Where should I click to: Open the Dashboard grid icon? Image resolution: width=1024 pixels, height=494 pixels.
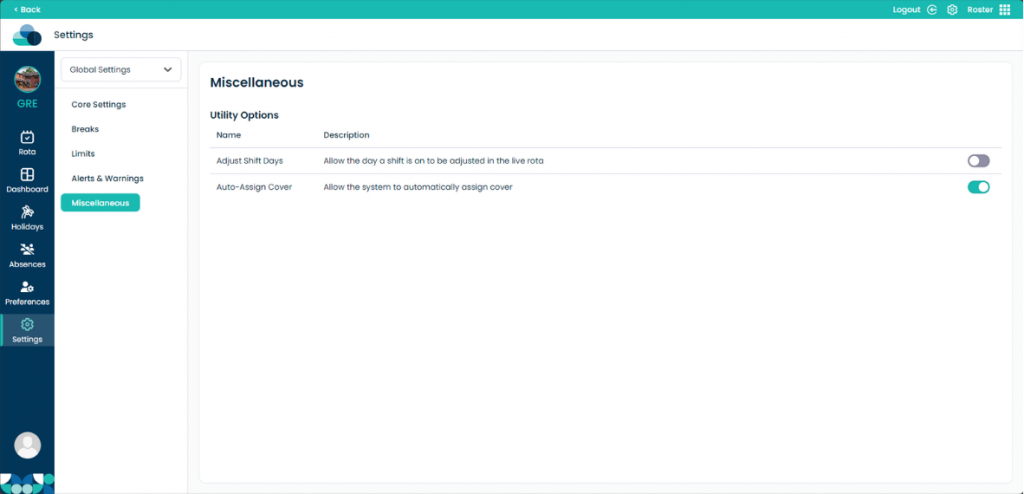[27, 174]
